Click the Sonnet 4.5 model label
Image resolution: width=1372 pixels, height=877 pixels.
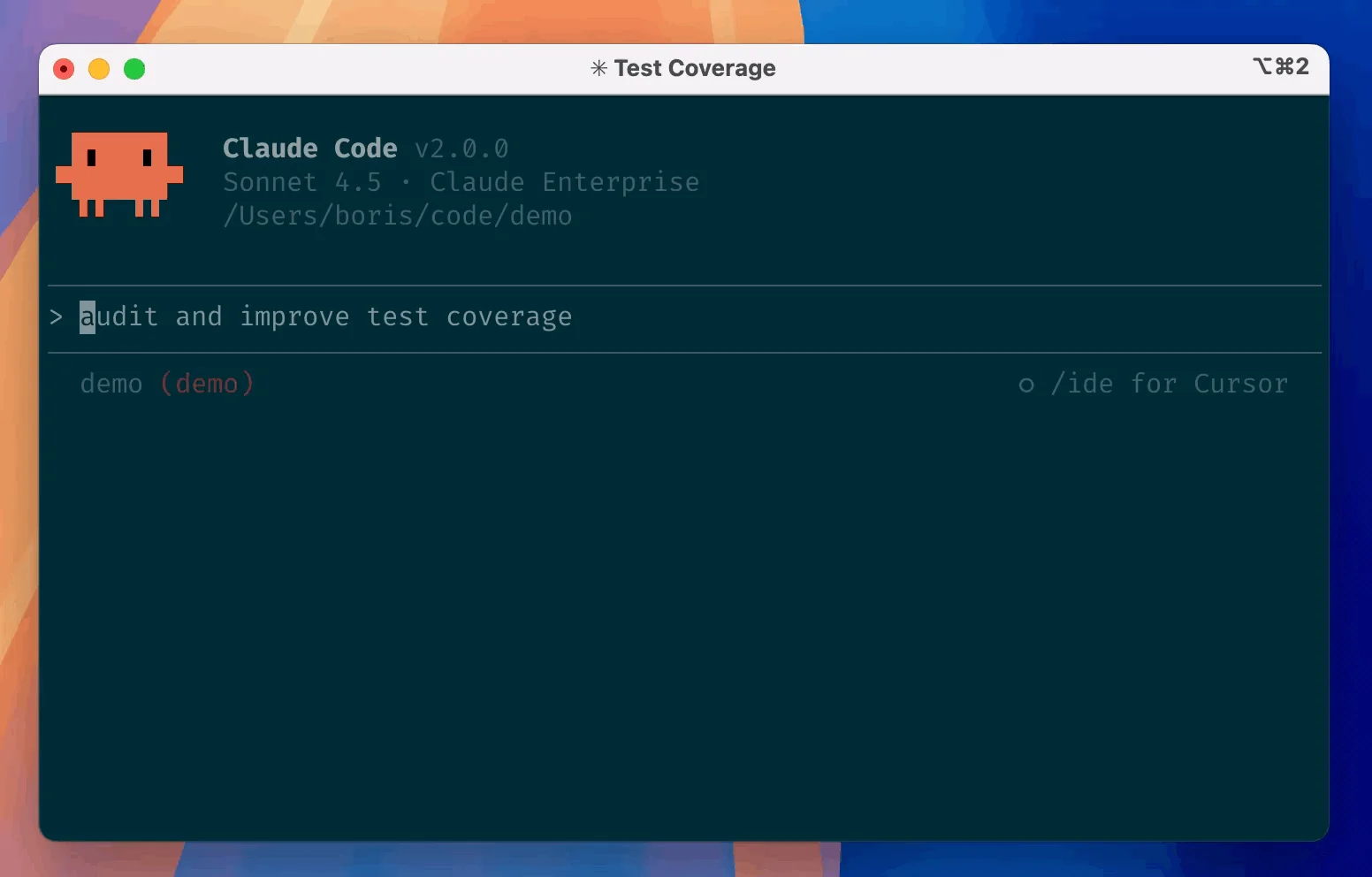[302, 182]
